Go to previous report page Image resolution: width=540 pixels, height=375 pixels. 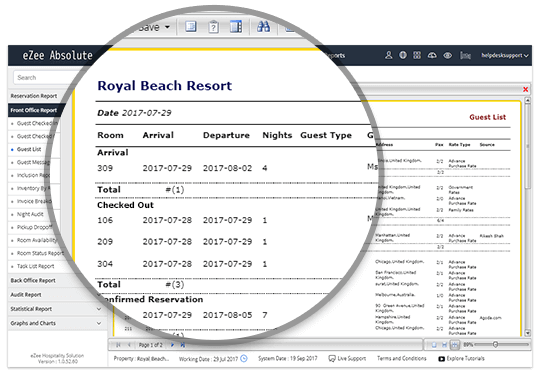click(x=129, y=345)
